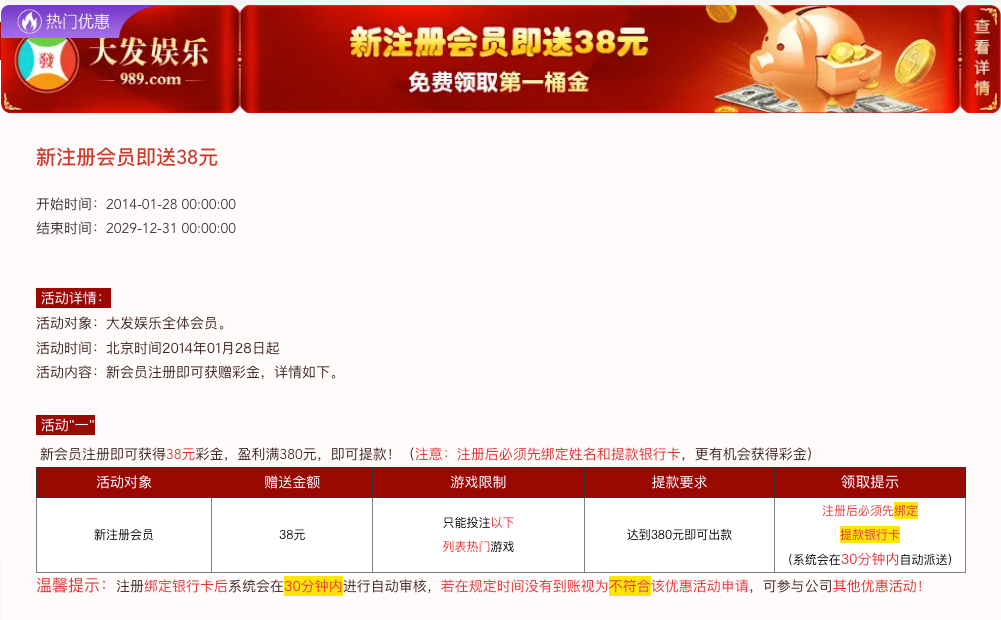Click the flame icon in the hot promotions badge
The width and height of the screenshot is (1001, 620).
30,21
